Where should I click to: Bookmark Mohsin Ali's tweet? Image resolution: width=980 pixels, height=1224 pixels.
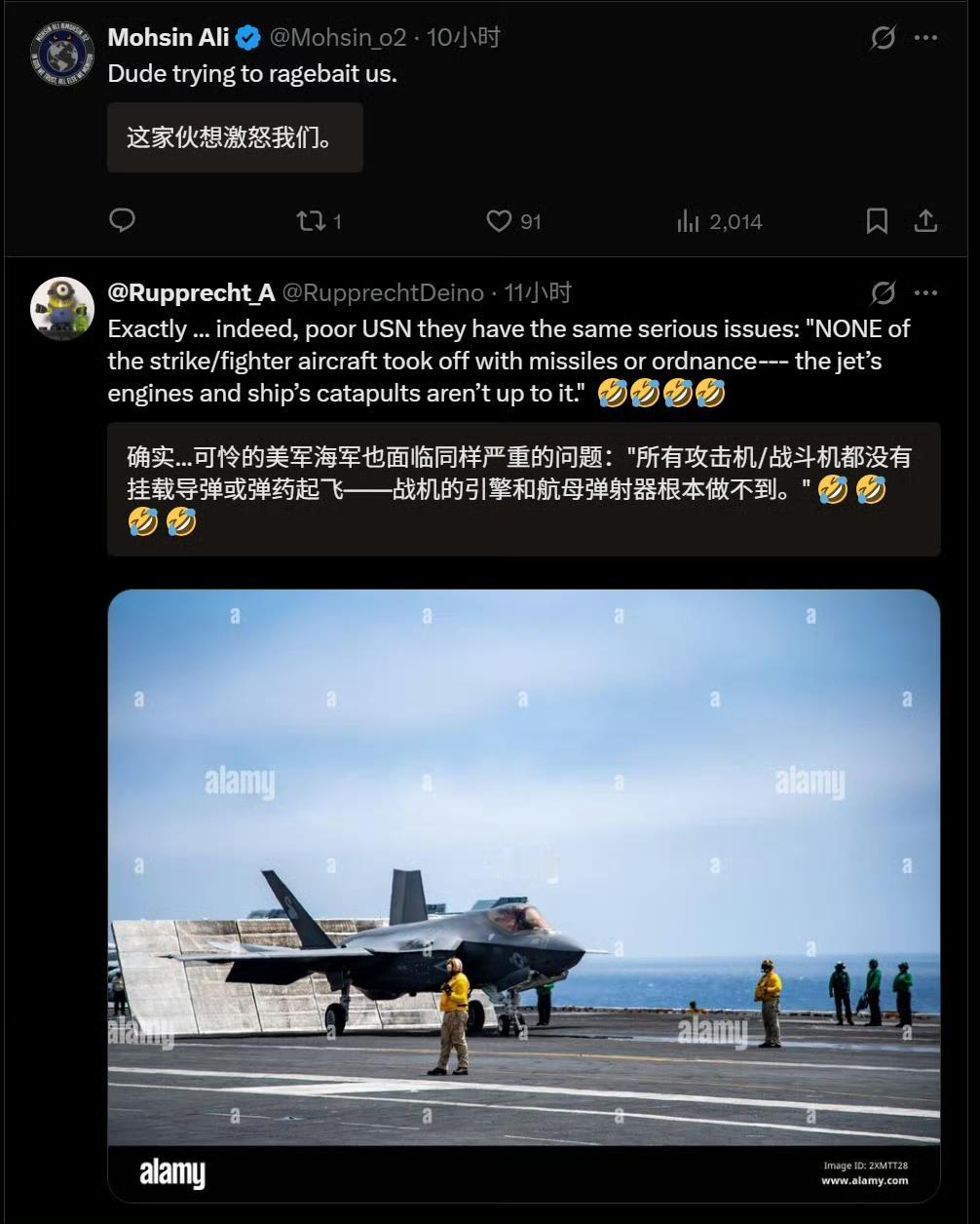[877, 221]
